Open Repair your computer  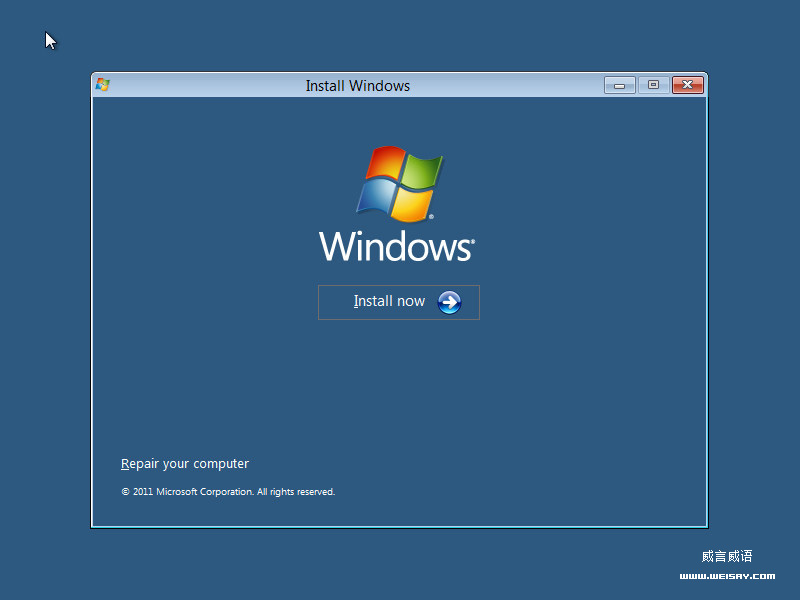click(x=184, y=463)
